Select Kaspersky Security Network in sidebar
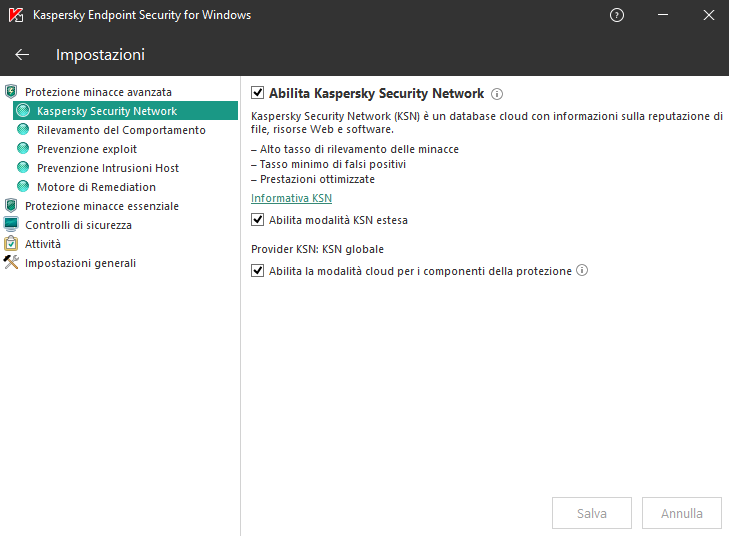 click(126, 111)
